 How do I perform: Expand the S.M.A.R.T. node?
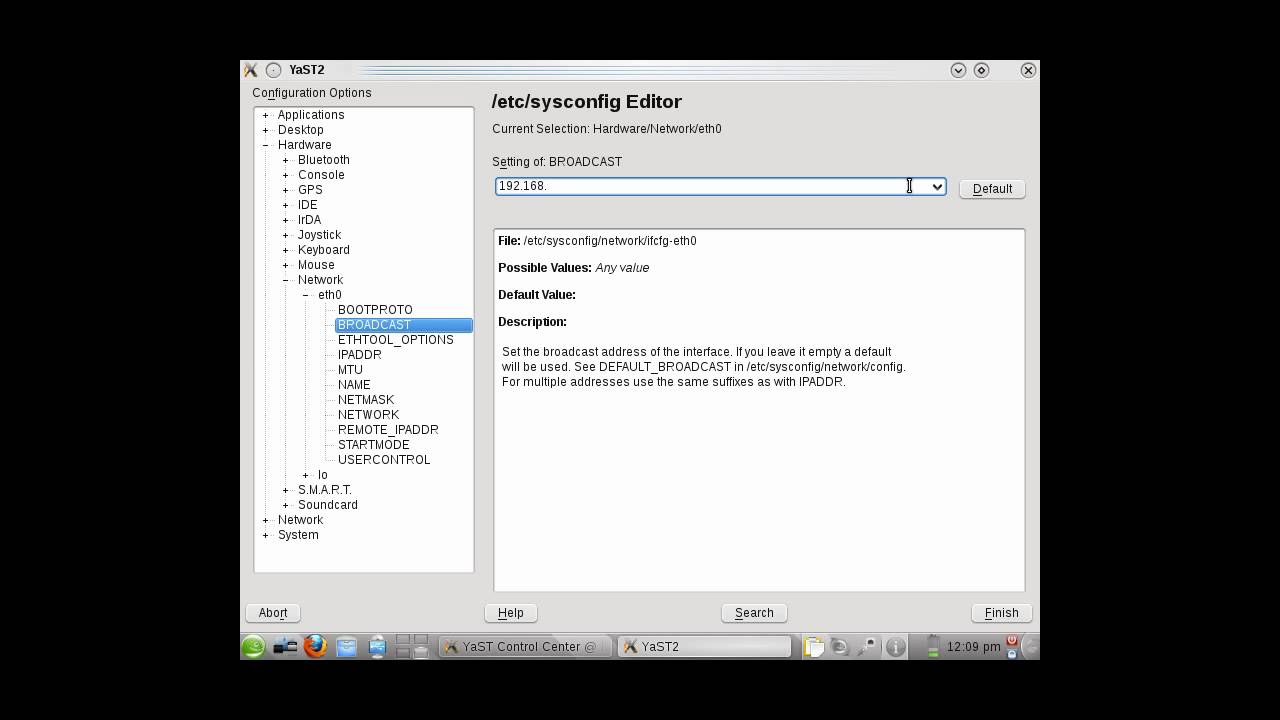286,490
